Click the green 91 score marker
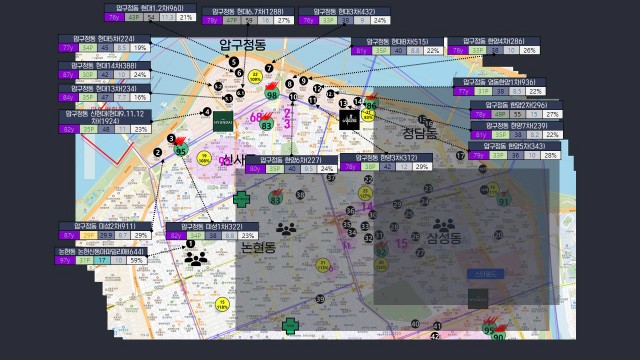Viewport: 640px width, 360px height. coord(504,201)
